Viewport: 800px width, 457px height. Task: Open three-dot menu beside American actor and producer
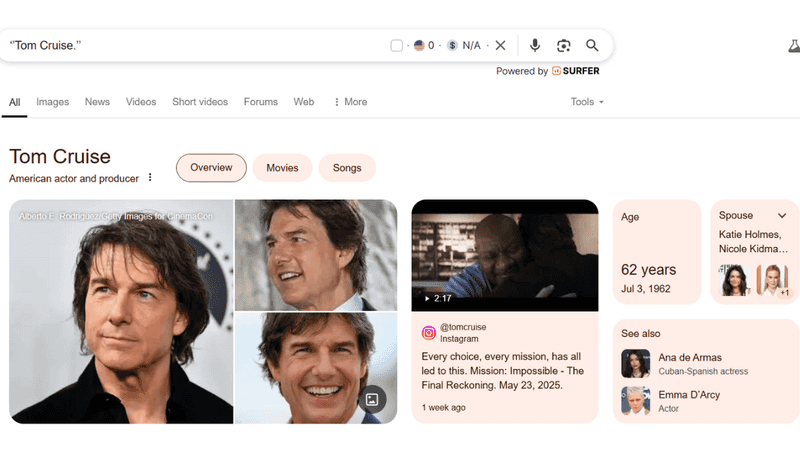click(x=150, y=177)
